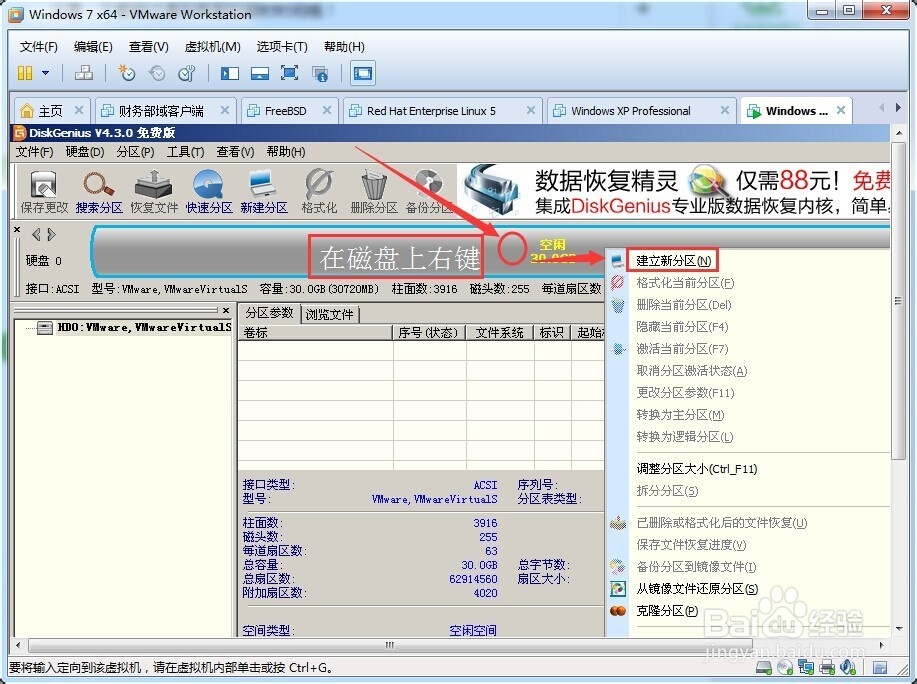This screenshot has width=917, height=684.
Task: Open the VMware 编辑(E) menu
Action: 93,47
